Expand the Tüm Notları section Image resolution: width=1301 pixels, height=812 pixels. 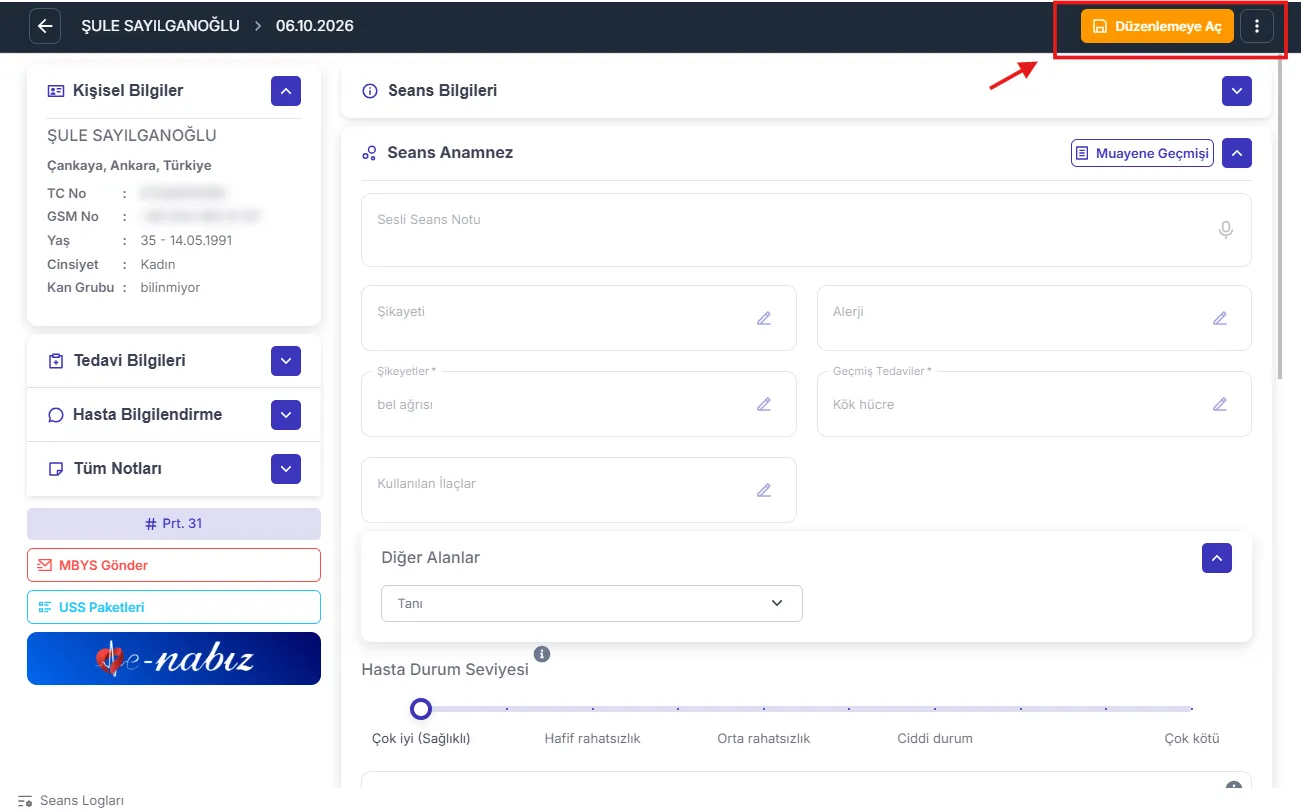[286, 469]
